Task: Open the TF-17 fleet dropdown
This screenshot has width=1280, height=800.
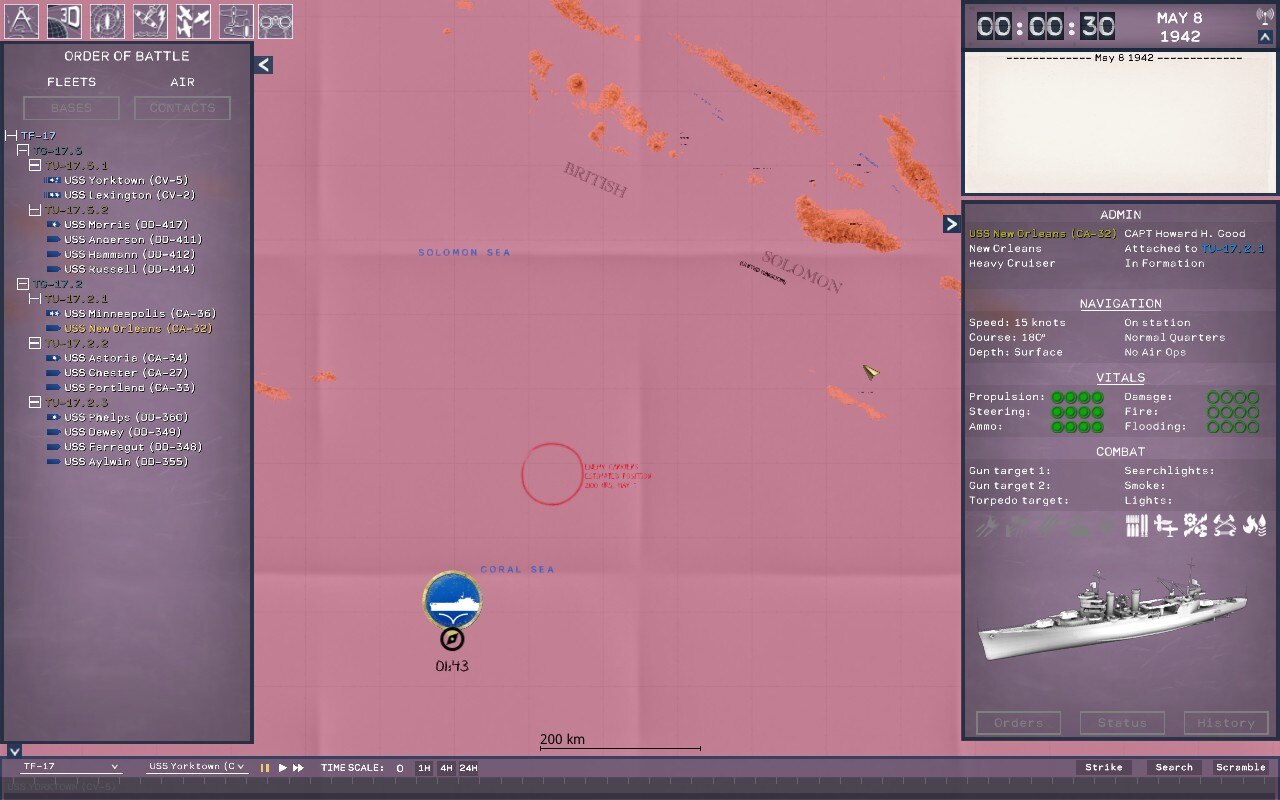Action: point(70,767)
